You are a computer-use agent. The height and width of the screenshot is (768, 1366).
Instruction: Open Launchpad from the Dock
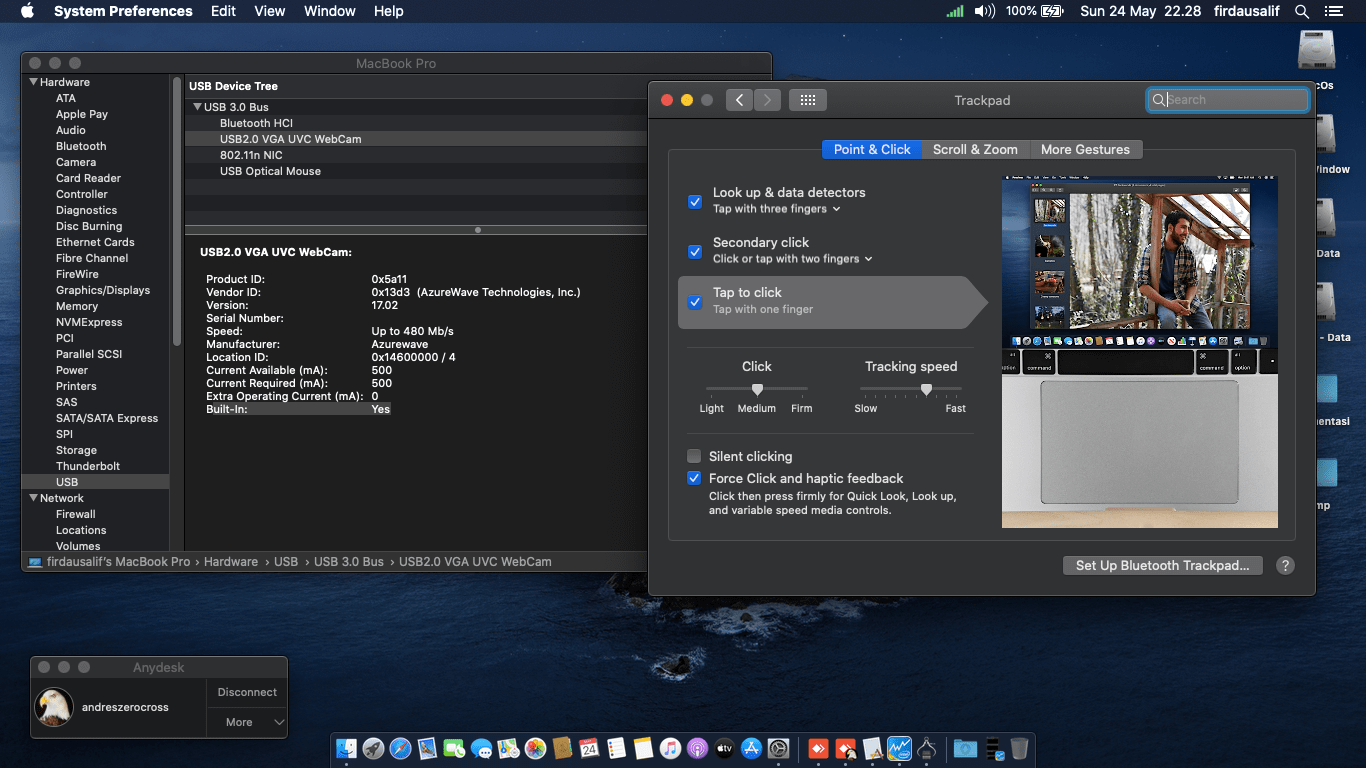click(x=372, y=748)
